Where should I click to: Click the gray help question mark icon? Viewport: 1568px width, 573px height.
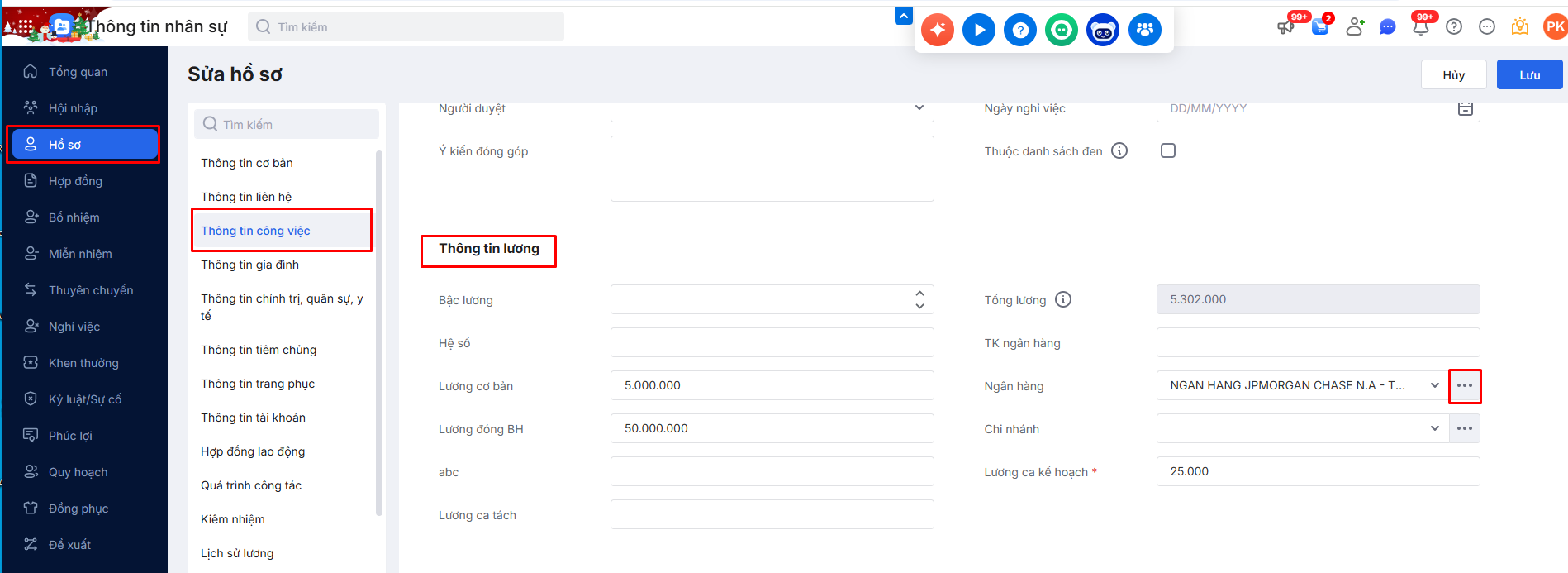1454,26
